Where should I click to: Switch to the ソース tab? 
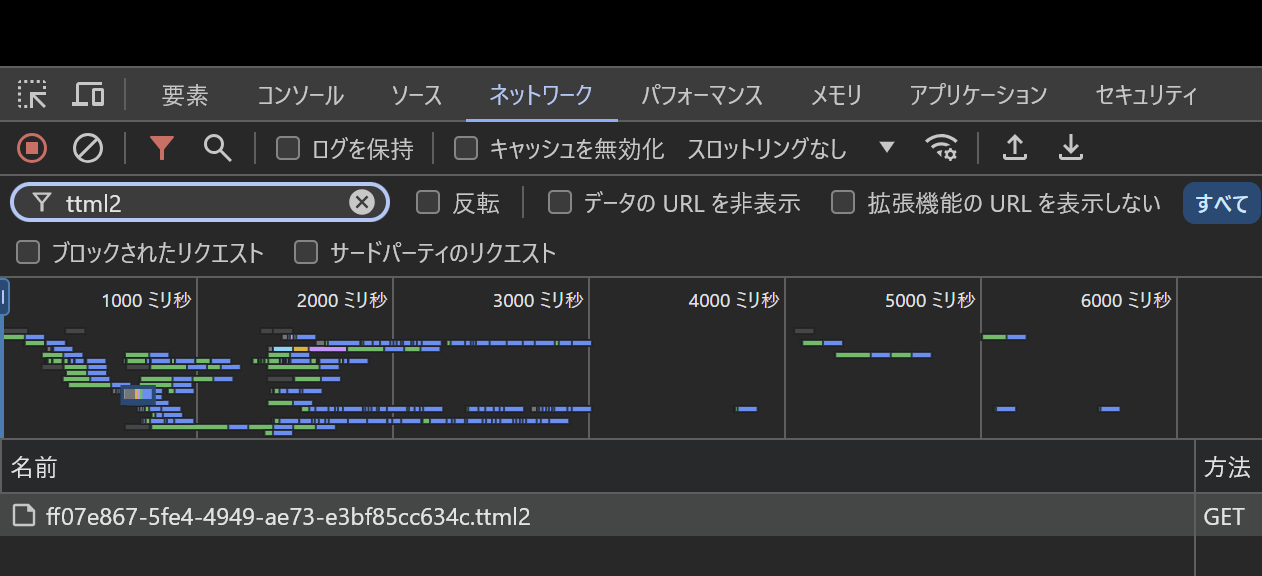[x=416, y=96]
